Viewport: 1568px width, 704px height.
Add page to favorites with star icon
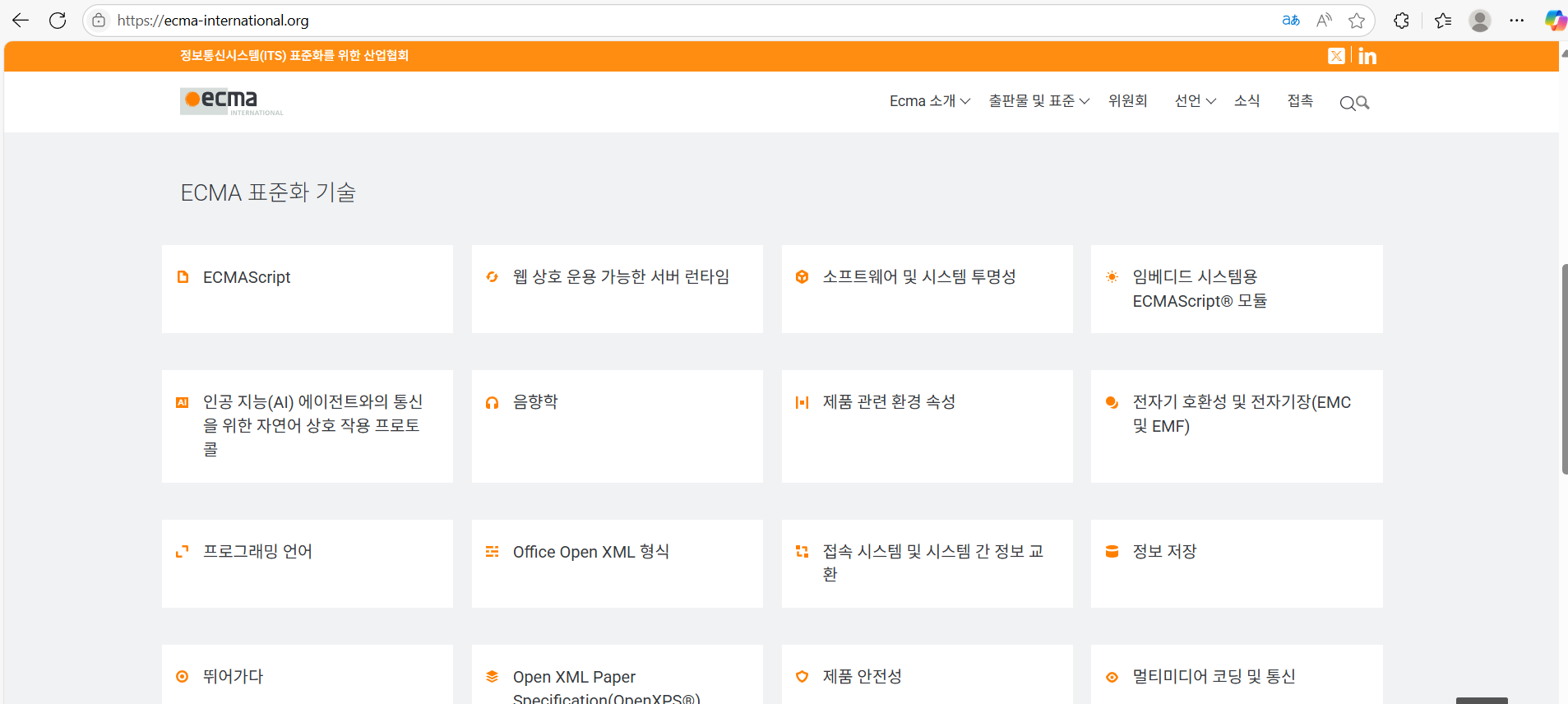[x=1357, y=21]
